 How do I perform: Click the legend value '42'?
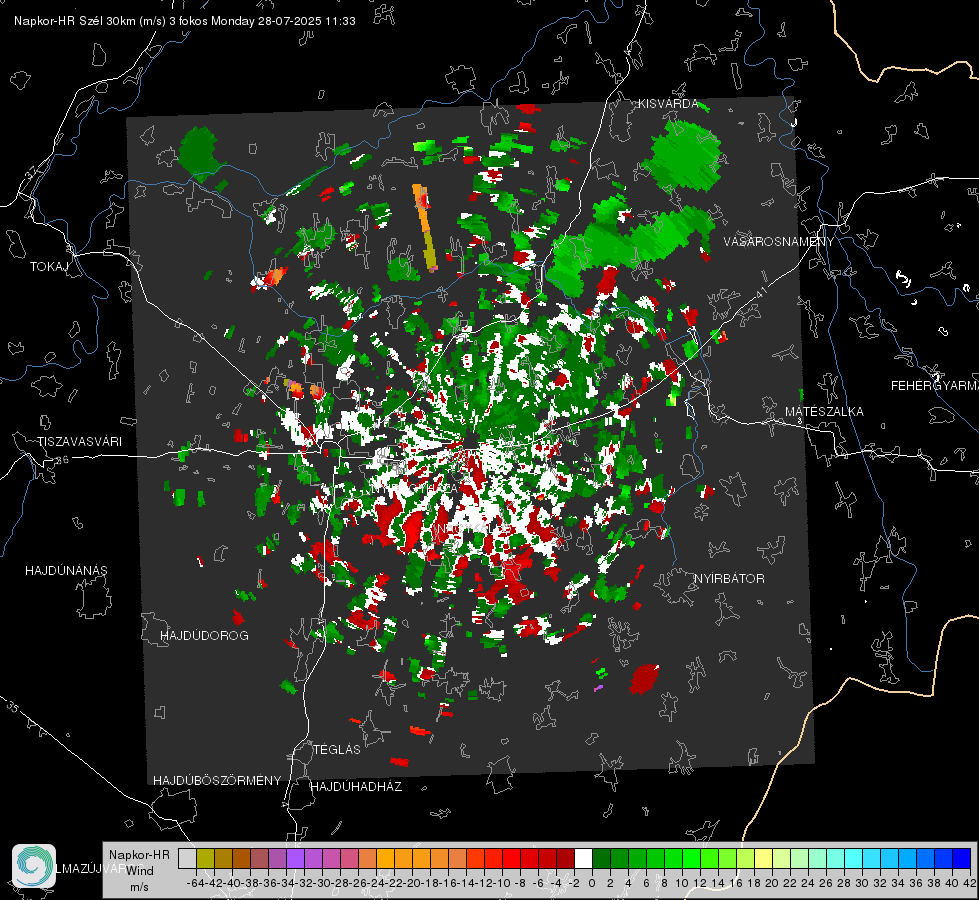pyautogui.click(x=970, y=883)
